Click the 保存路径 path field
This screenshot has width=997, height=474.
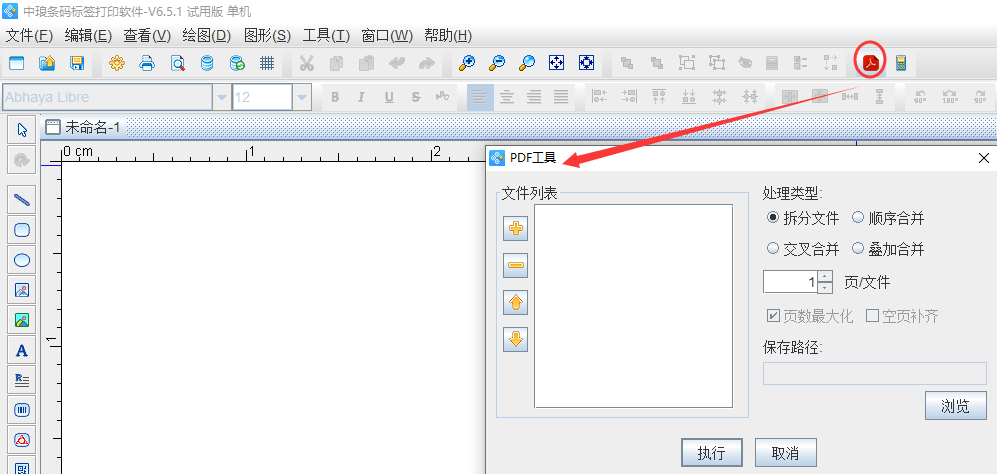point(874,373)
